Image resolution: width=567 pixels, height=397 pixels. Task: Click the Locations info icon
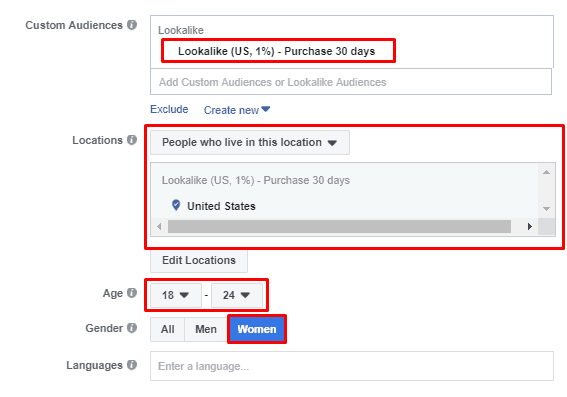coord(132,140)
